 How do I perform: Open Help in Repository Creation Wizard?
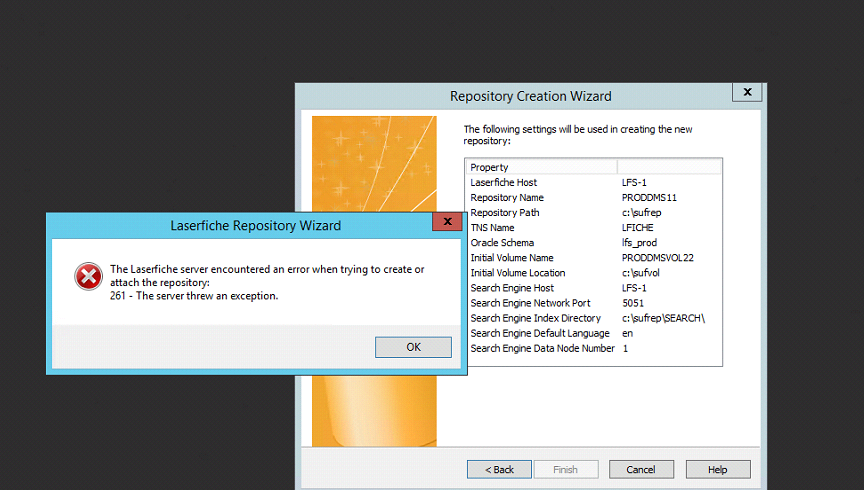[717, 470]
